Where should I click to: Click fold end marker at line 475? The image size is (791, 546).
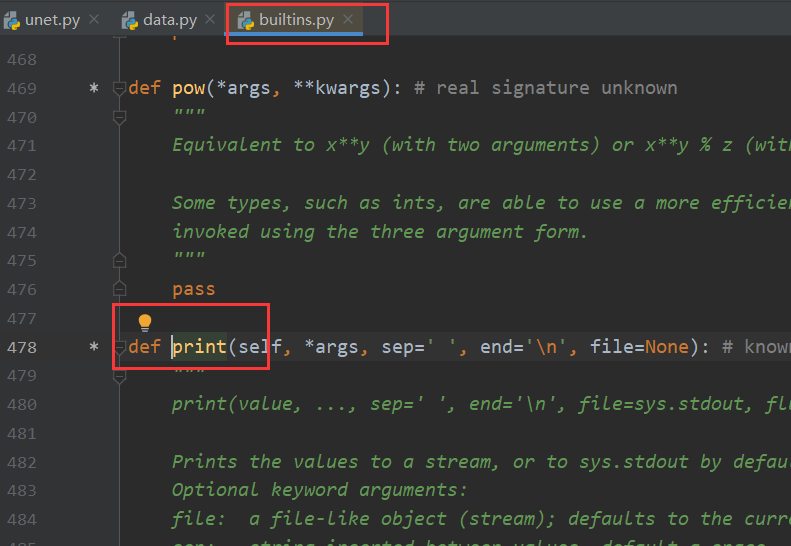pyautogui.click(x=119, y=260)
